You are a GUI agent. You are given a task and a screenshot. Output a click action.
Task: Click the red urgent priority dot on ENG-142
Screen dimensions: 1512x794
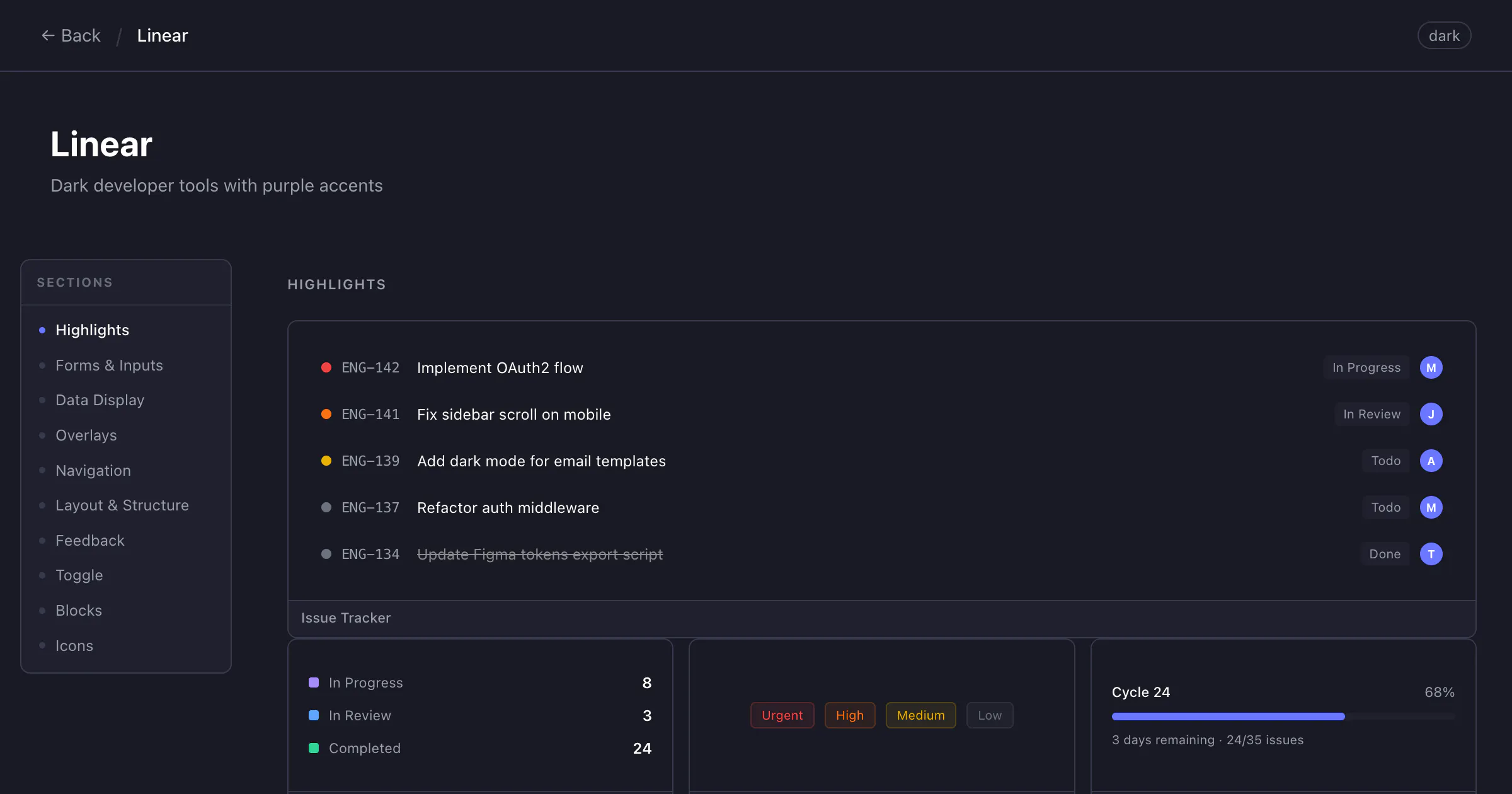(x=326, y=367)
